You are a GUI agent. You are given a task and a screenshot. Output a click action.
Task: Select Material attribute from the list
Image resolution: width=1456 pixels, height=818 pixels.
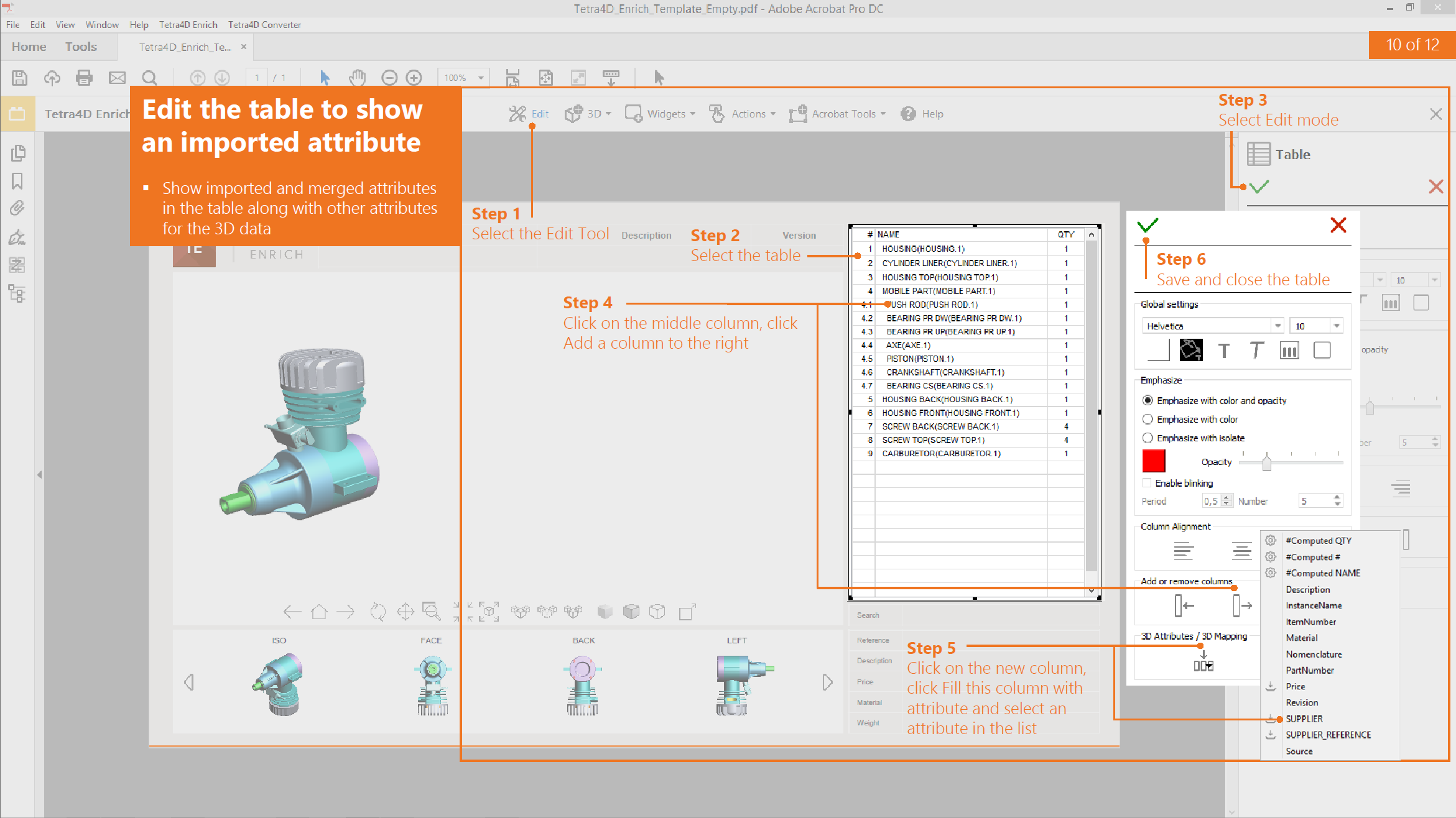1302,638
